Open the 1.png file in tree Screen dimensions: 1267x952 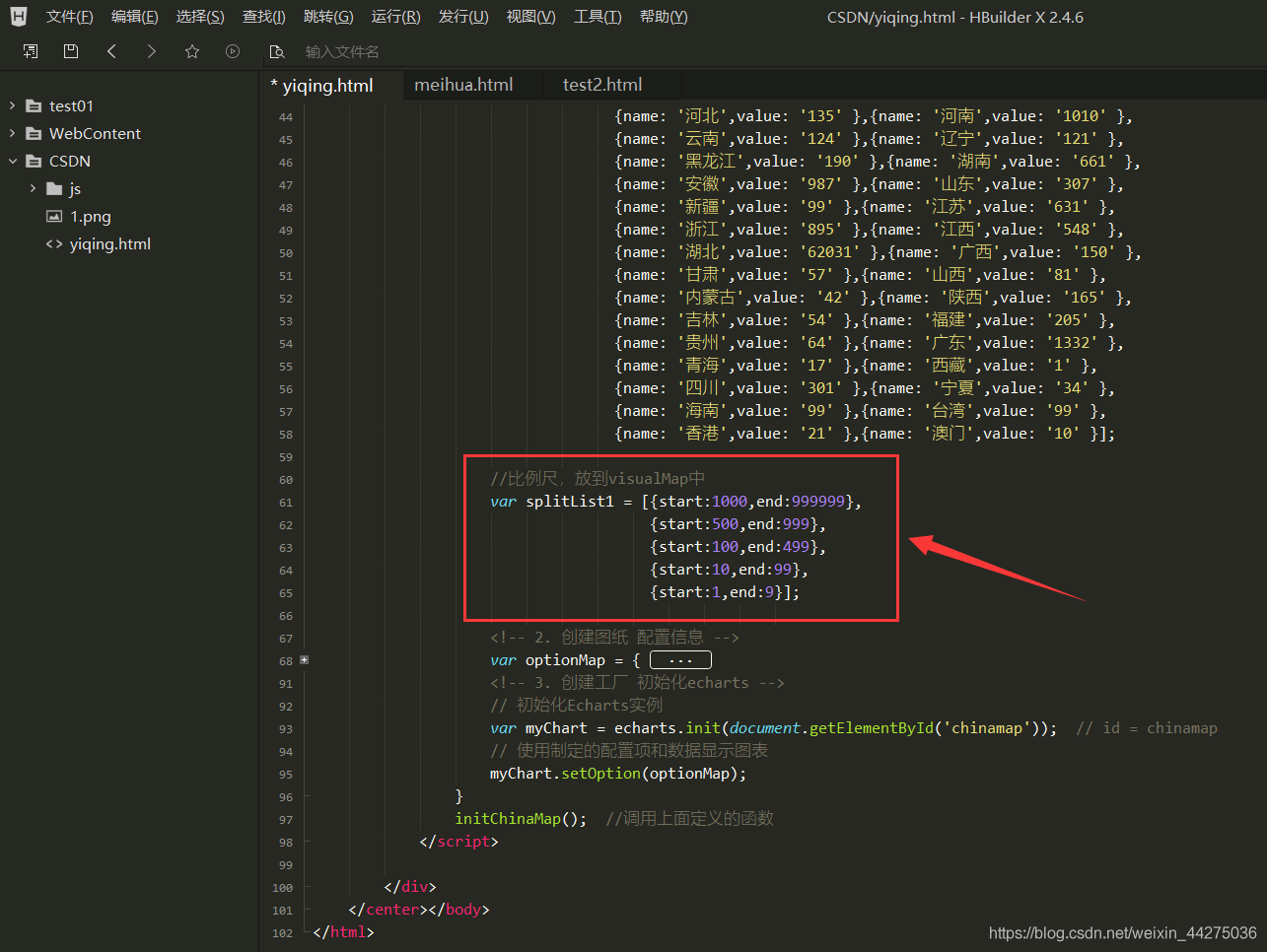tap(90, 216)
